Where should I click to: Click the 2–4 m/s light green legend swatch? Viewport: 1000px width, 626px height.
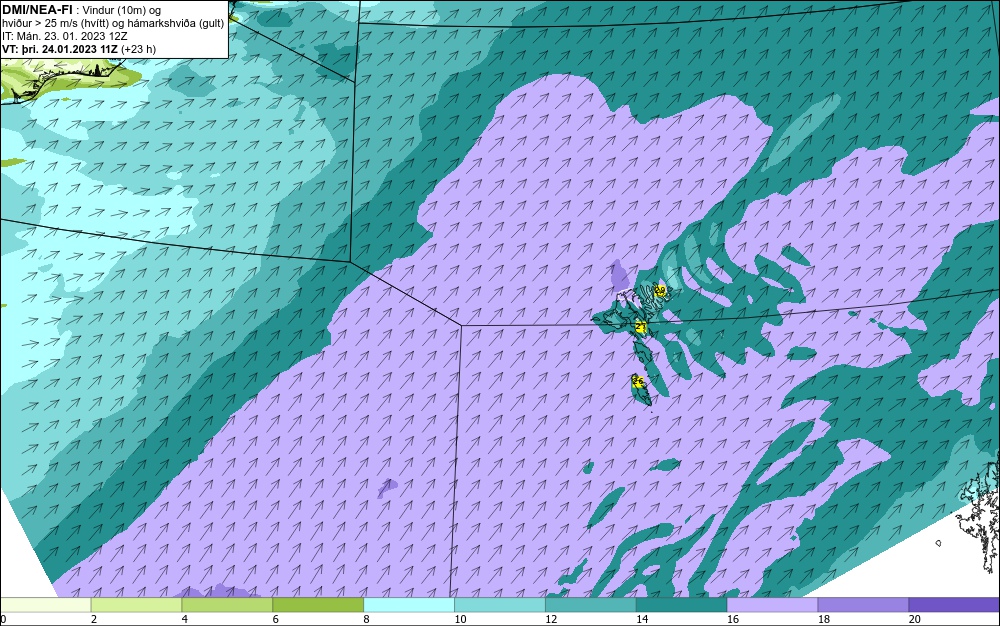(136, 605)
